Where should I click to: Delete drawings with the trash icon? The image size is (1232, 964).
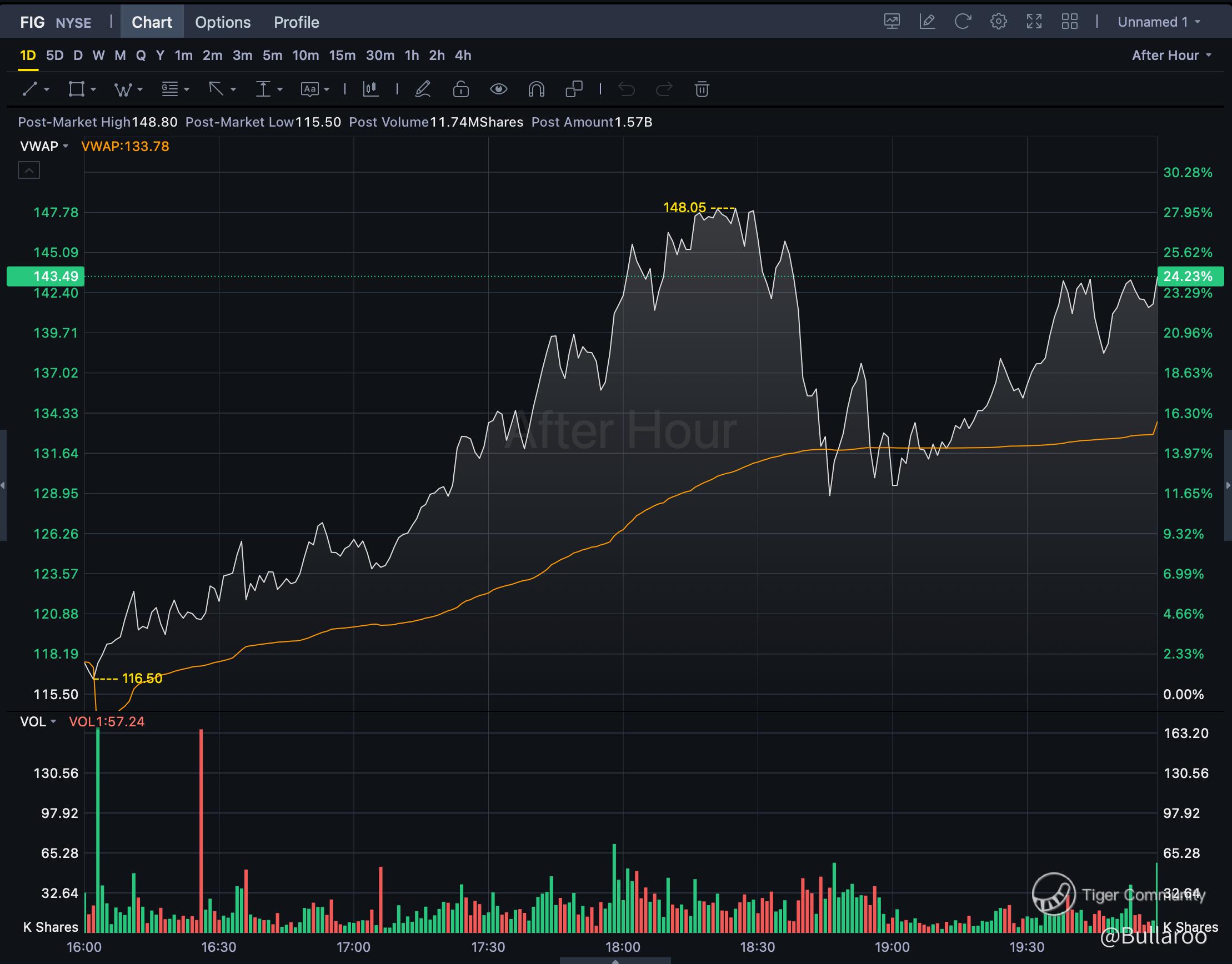[701, 89]
